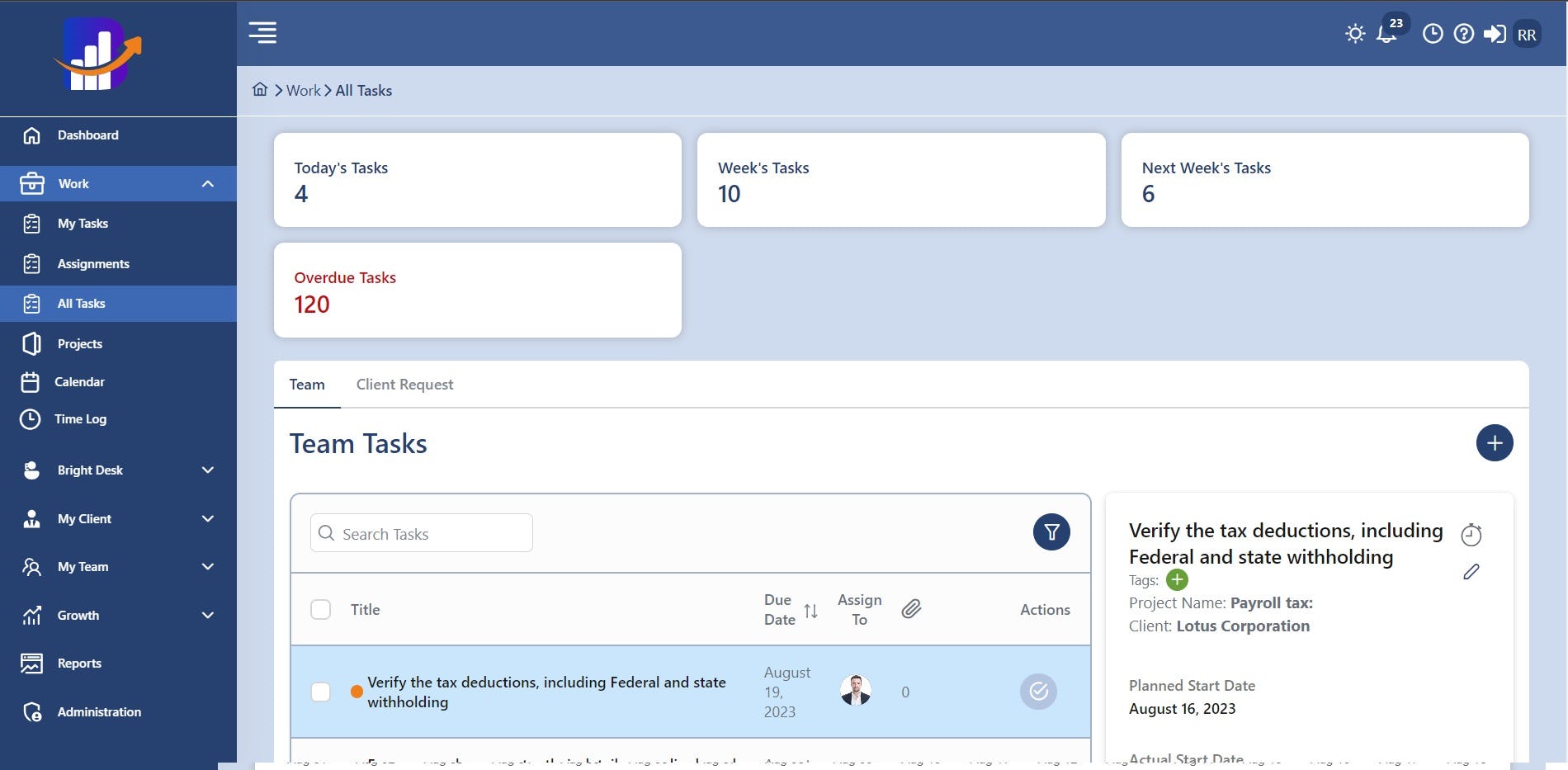Select the header checkbox to select all tasks
Image resolution: width=1568 pixels, height=770 pixels.
(x=320, y=609)
